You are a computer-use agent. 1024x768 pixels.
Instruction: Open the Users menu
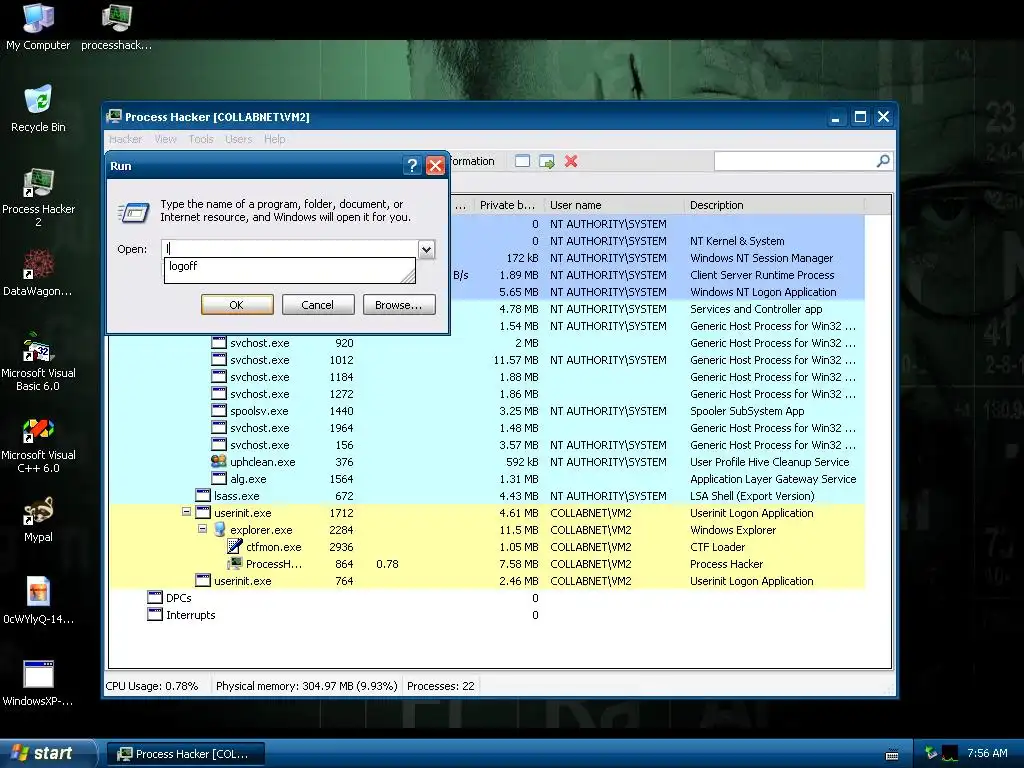click(x=238, y=139)
